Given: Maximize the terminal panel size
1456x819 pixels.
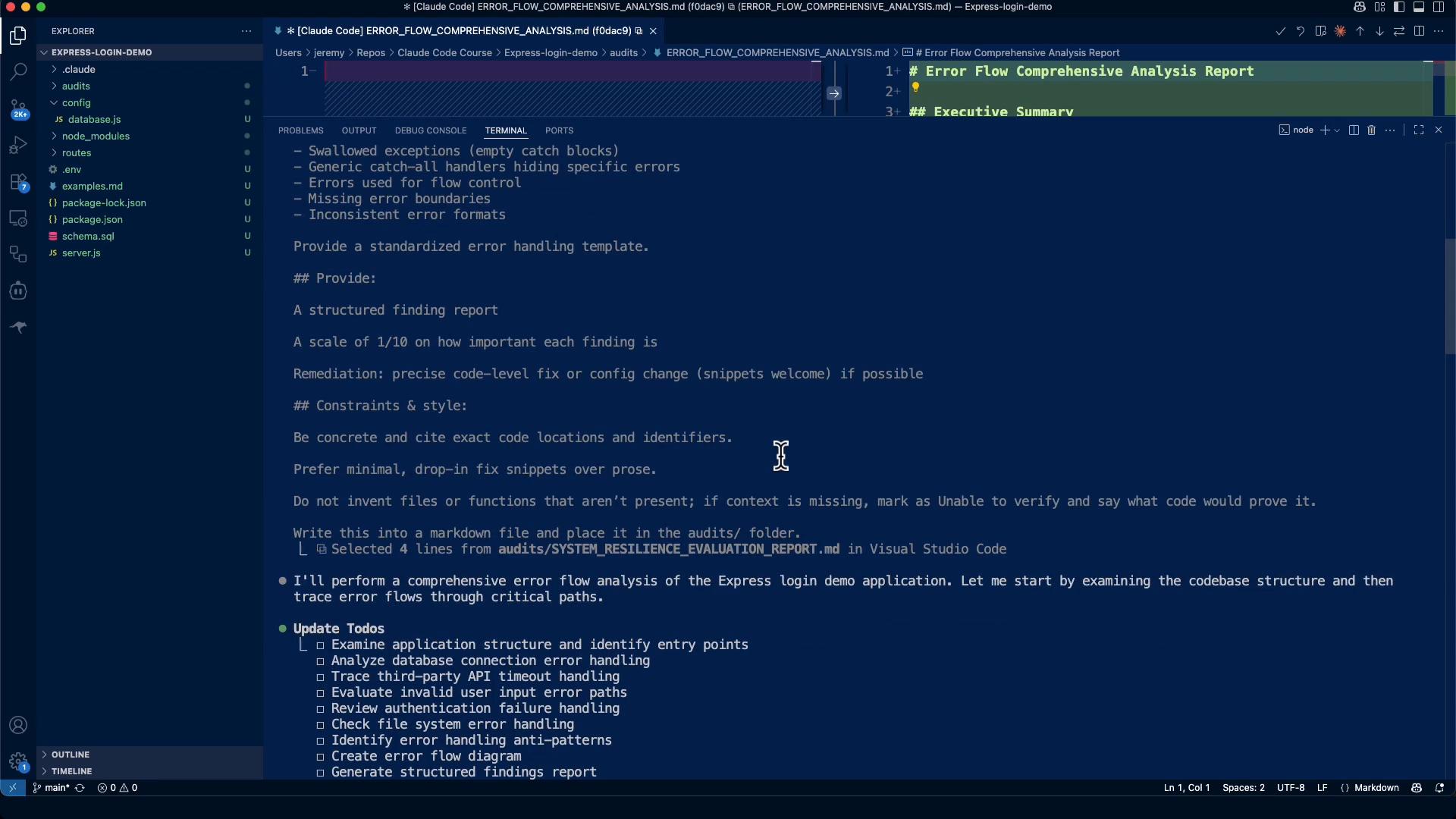Looking at the screenshot, I should tap(1419, 130).
